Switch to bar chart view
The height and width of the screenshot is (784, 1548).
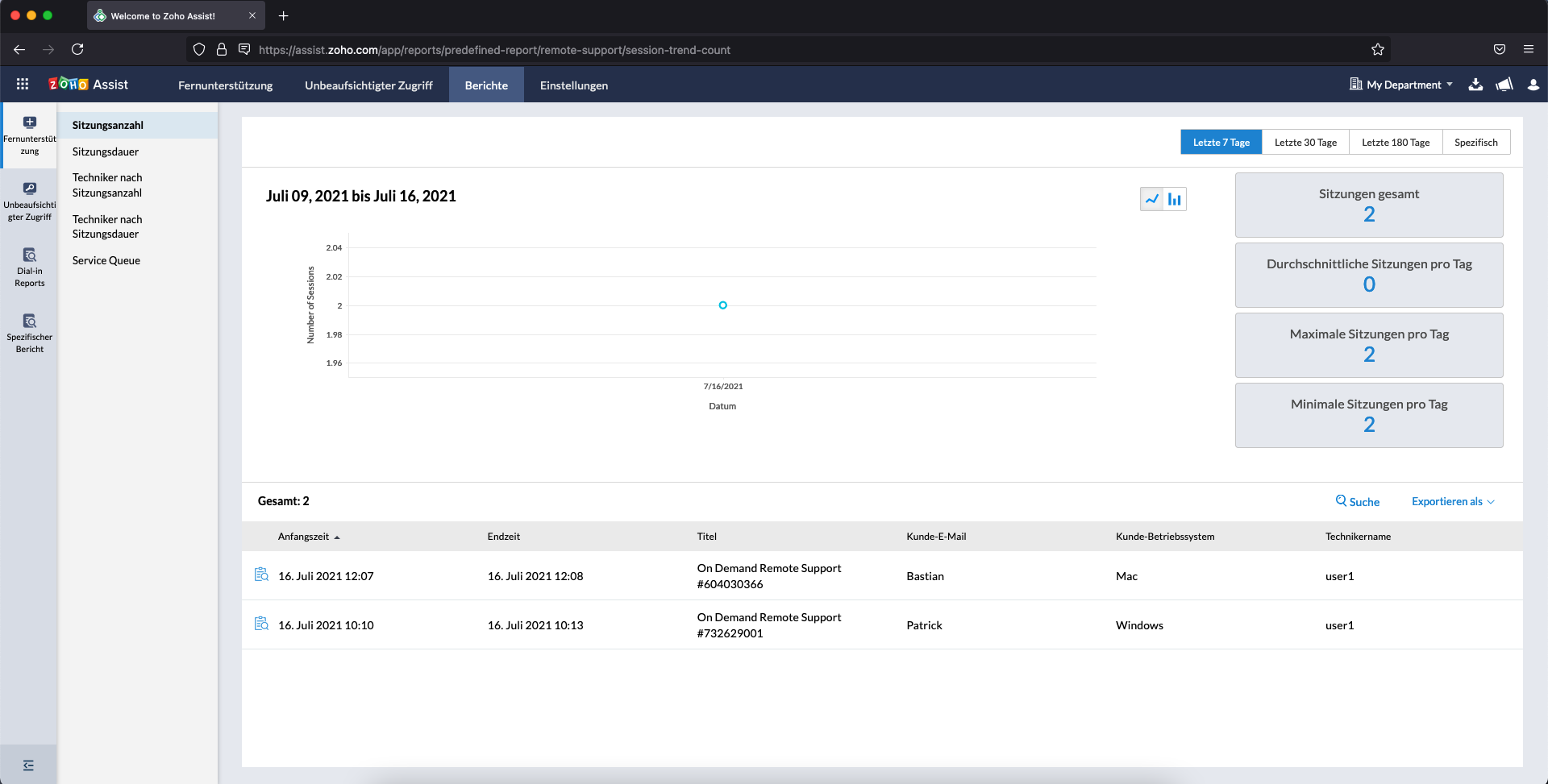(1175, 199)
